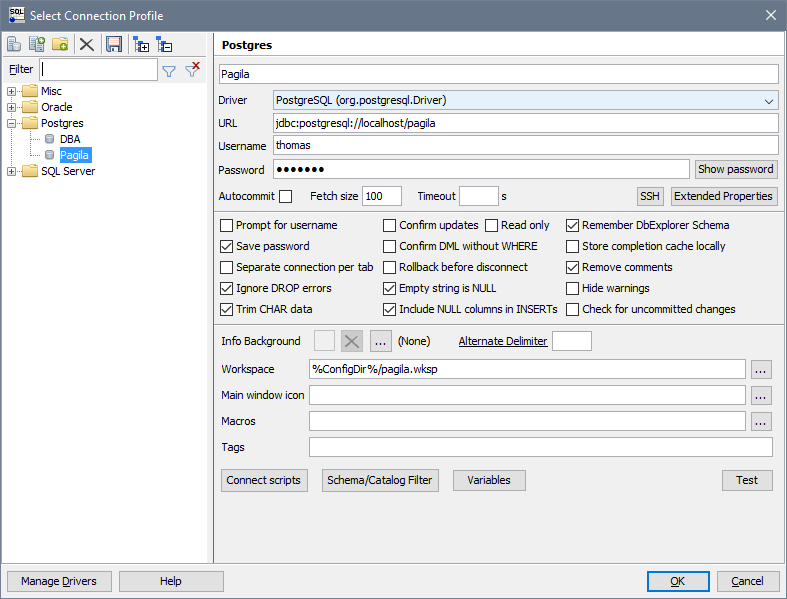Expand all tree groups toolbar icon
Screen dimensions: 787x599
pyautogui.click(x=141, y=45)
